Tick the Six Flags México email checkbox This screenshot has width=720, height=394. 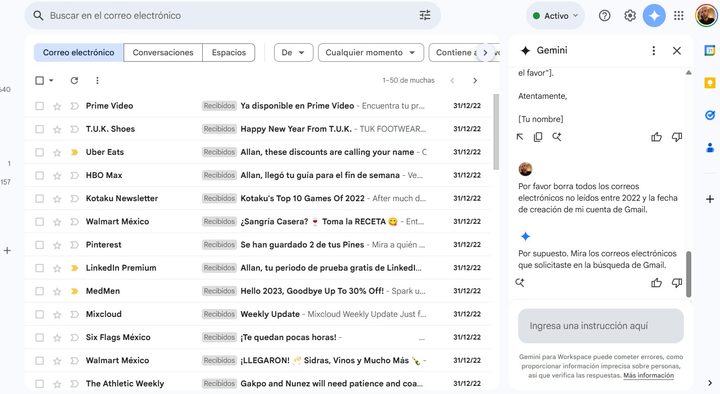click(39, 338)
